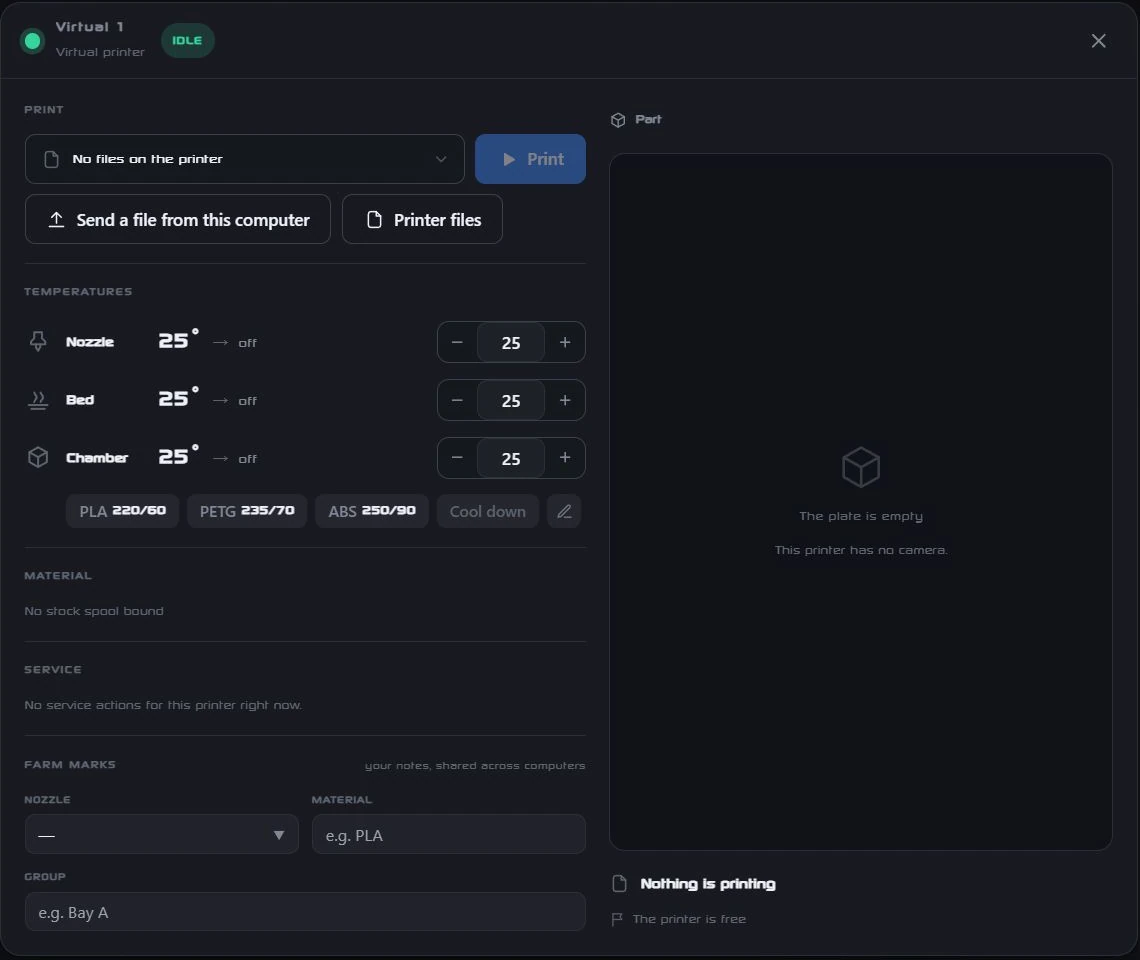The image size is (1140, 960).
Task: Click 'This printer has no camera.' text
Action: point(861,550)
